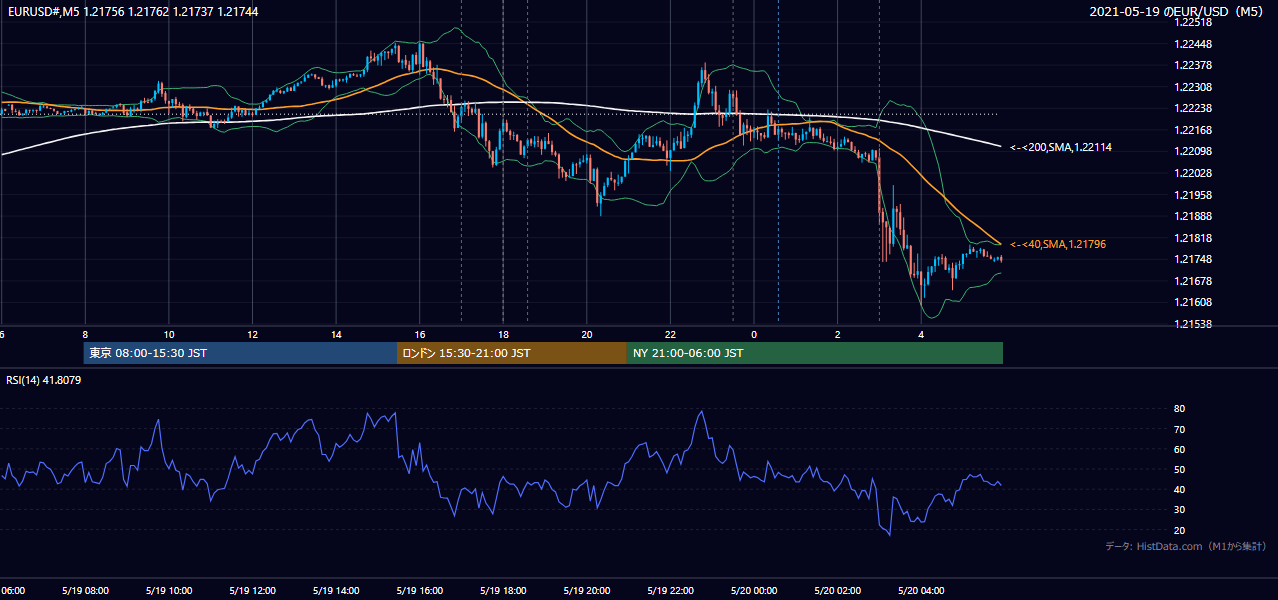Image resolution: width=1278 pixels, height=600 pixels.
Task: Click price axis value 1.21748
Action: (x=1194, y=259)
